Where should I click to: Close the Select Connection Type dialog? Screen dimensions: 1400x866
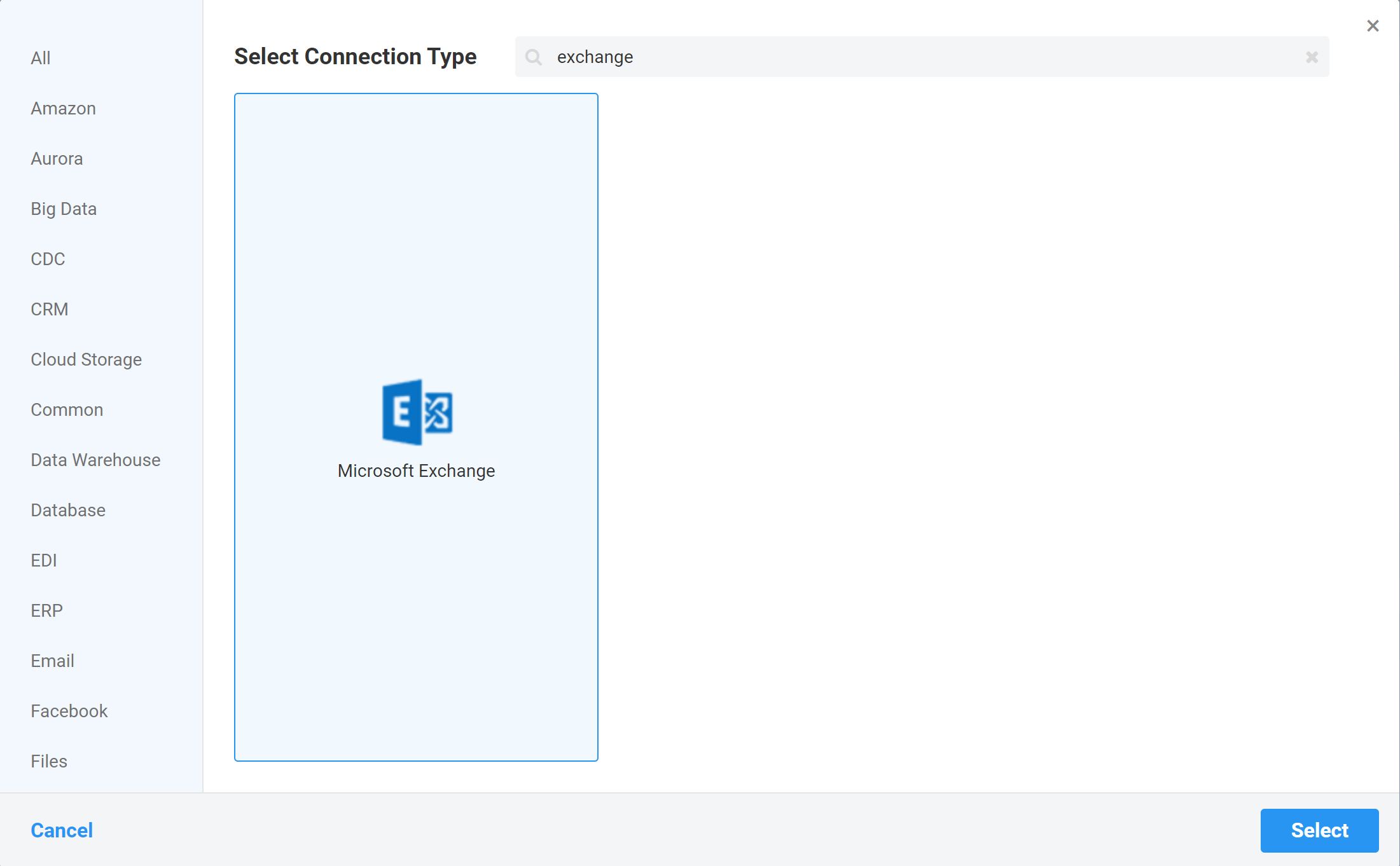pyautogui.click(x=1373, y=25)
